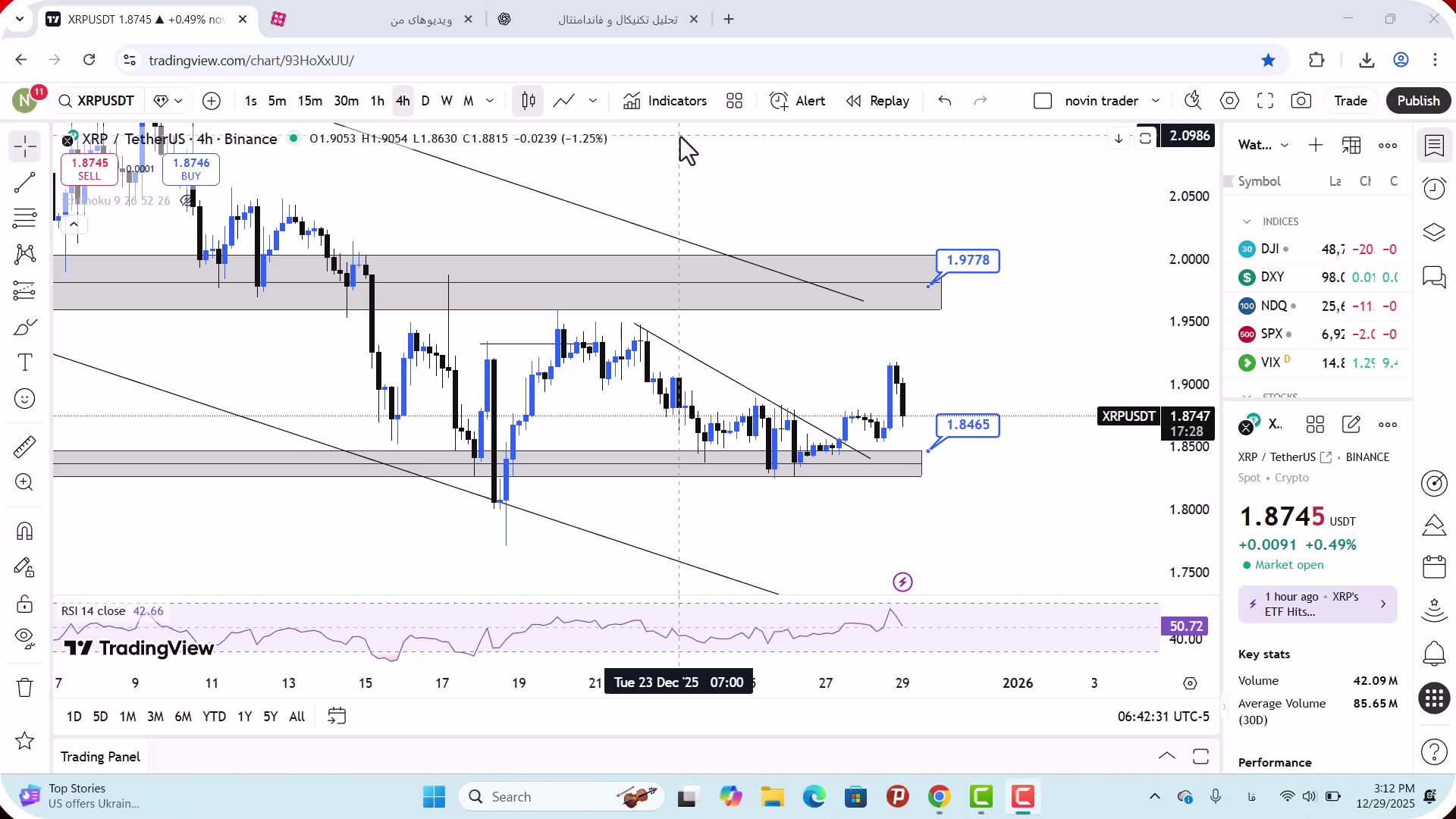The image size is (1456, 819).
Task: Toggle hide all drawings eye icon
Action: point(24,639)
